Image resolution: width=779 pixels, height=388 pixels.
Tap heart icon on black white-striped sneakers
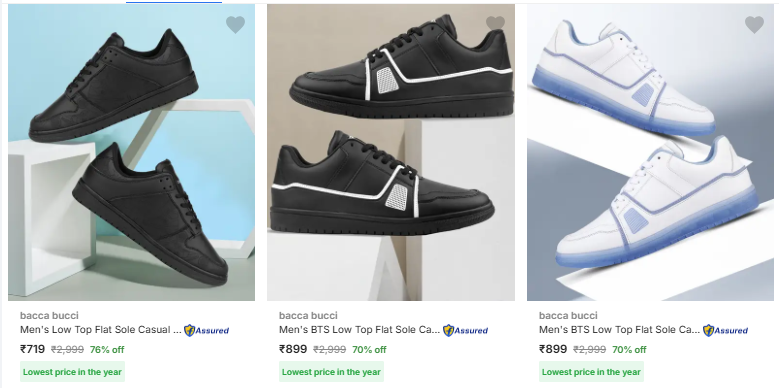pos(495,23)
